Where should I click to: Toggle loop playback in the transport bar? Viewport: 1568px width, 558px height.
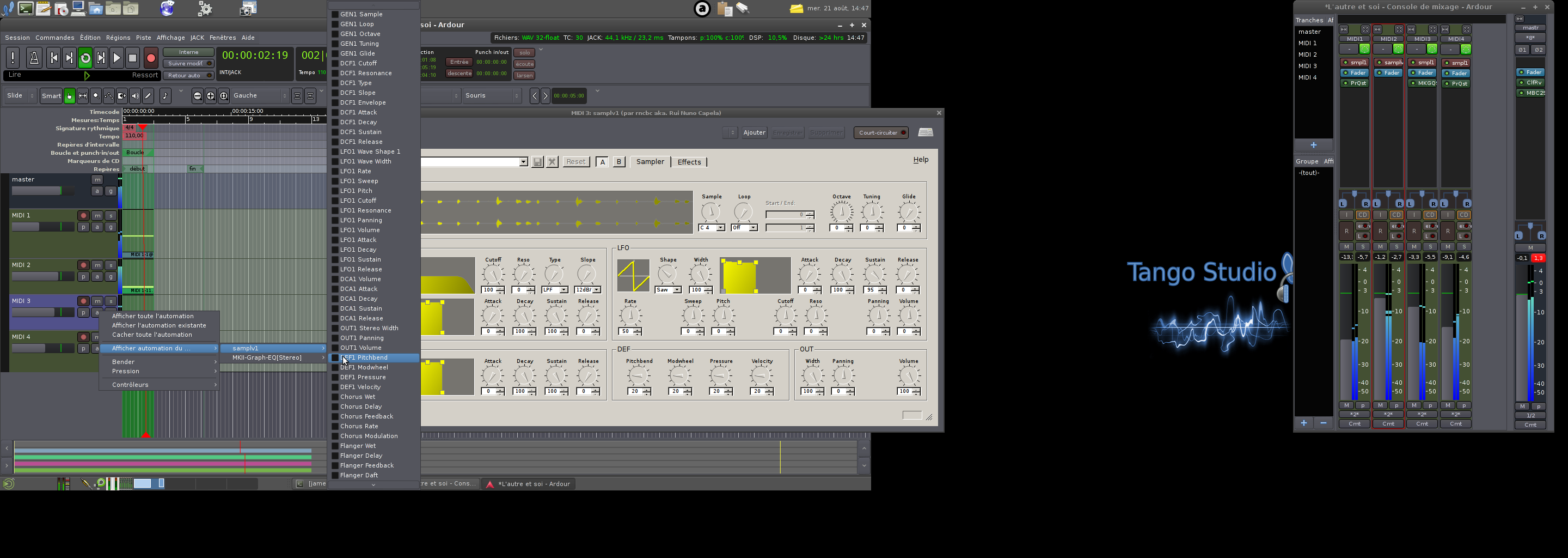pyautogui.click(x=85, y=58)
